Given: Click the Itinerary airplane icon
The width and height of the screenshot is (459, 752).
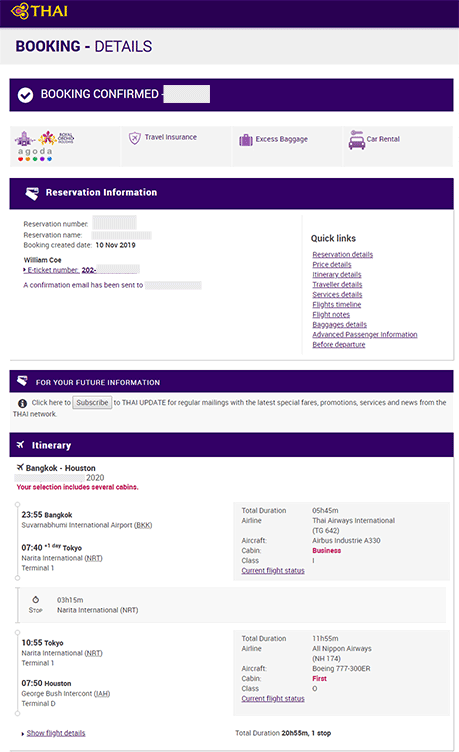Looking at the screenshot, I should 20,445.
